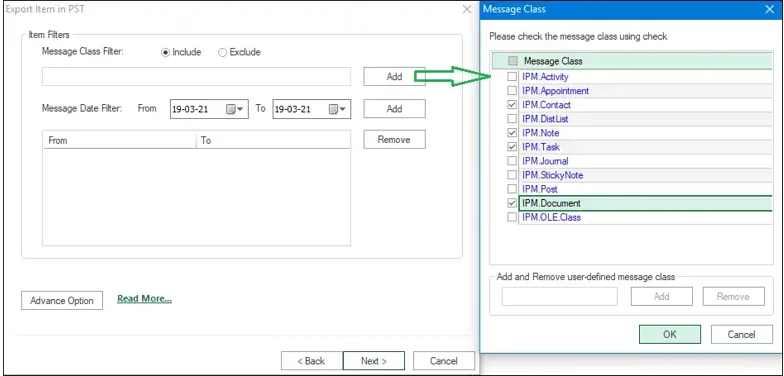Check the IPM.Activity checkbox
Image resolution: width=784 pixels, height=376 pixels.
pos(512,76)
